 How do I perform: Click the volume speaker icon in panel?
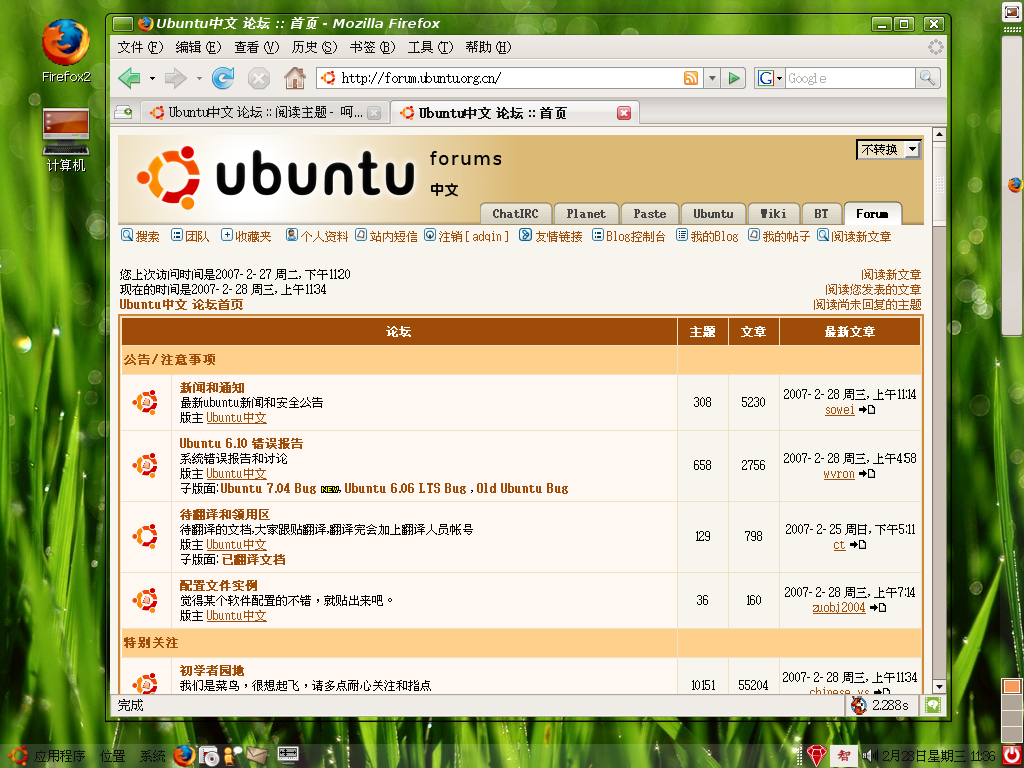(x=870, y=756)
